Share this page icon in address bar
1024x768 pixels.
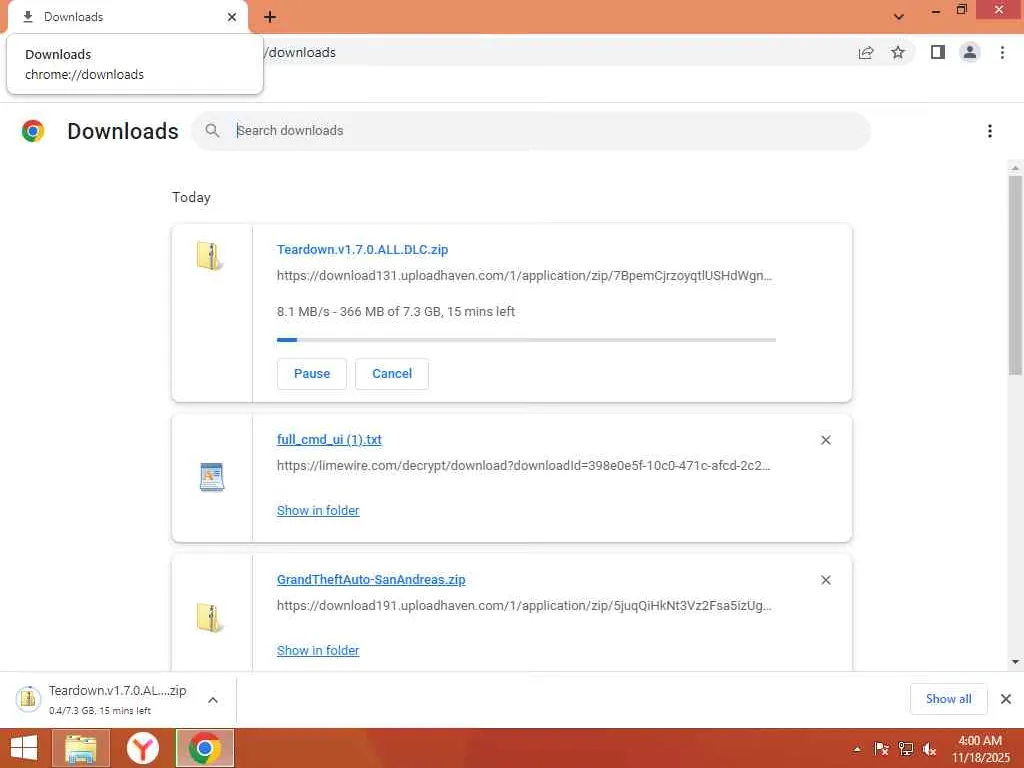866,53
